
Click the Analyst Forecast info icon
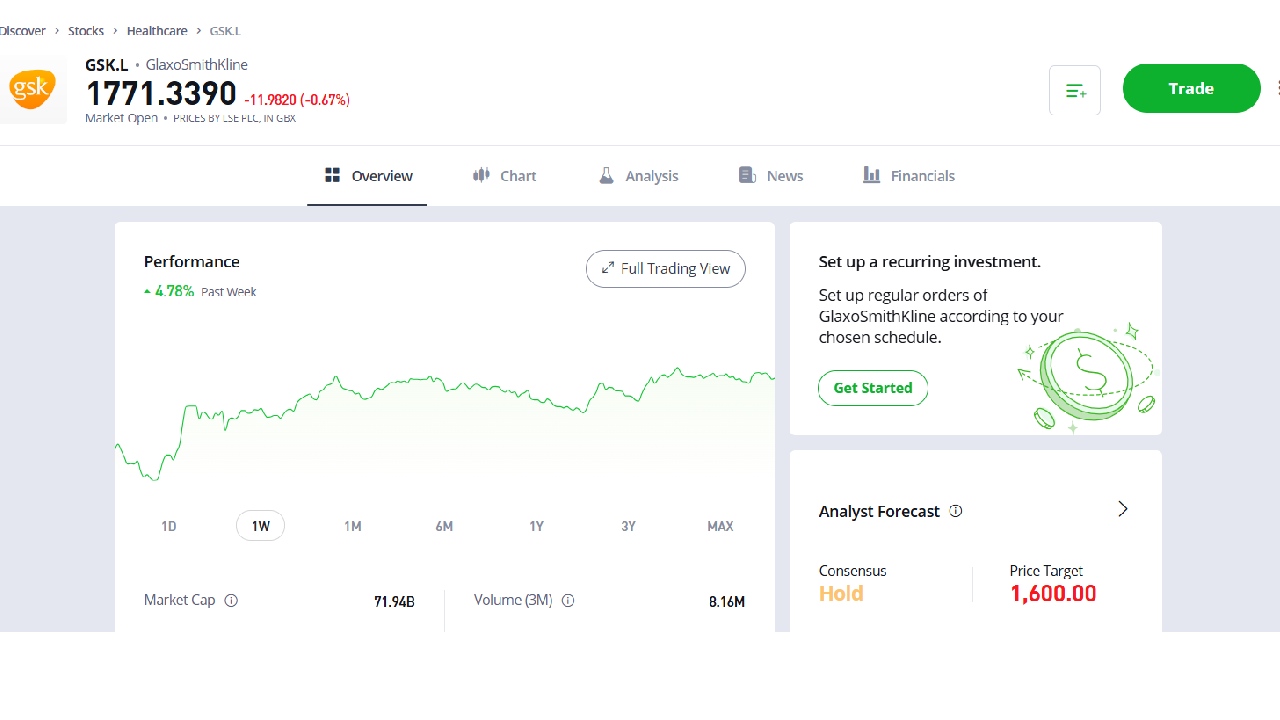(956, 511)
